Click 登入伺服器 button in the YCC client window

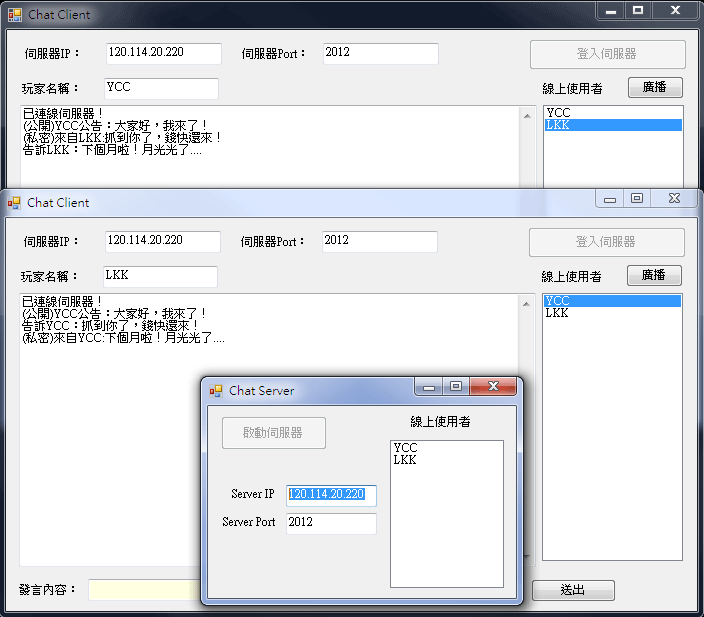point(607,54)
